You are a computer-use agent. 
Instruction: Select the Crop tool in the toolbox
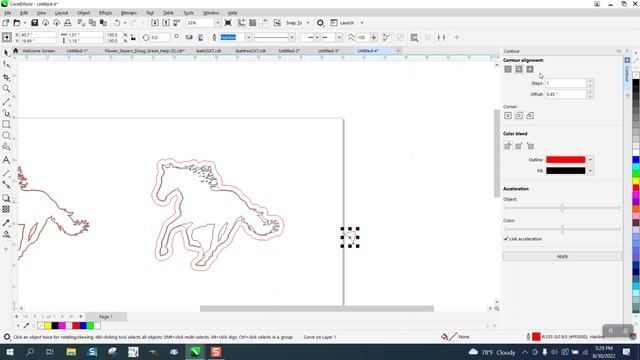click(6, 77)
